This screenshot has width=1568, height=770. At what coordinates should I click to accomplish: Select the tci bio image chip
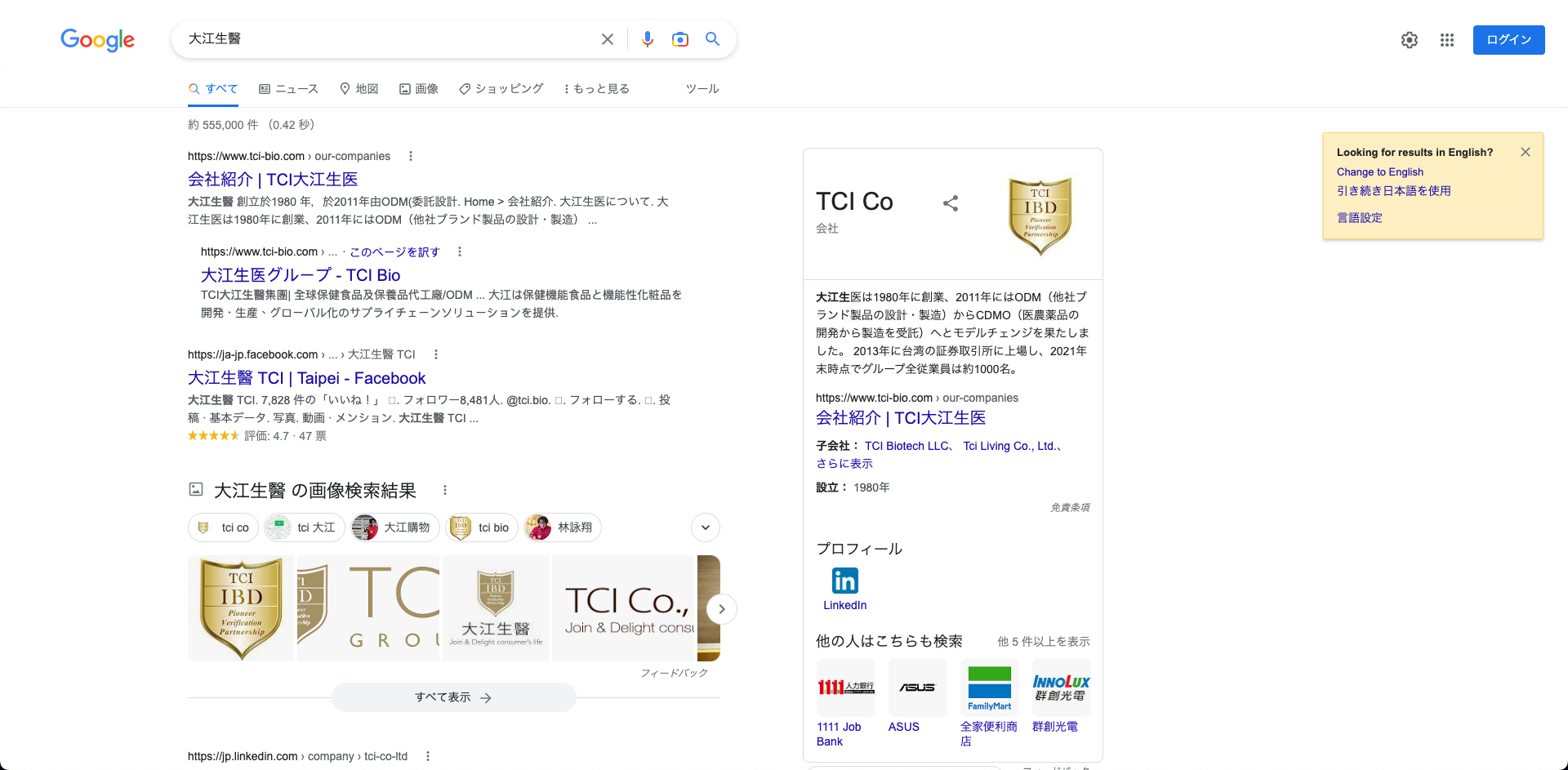click(482, 527)
